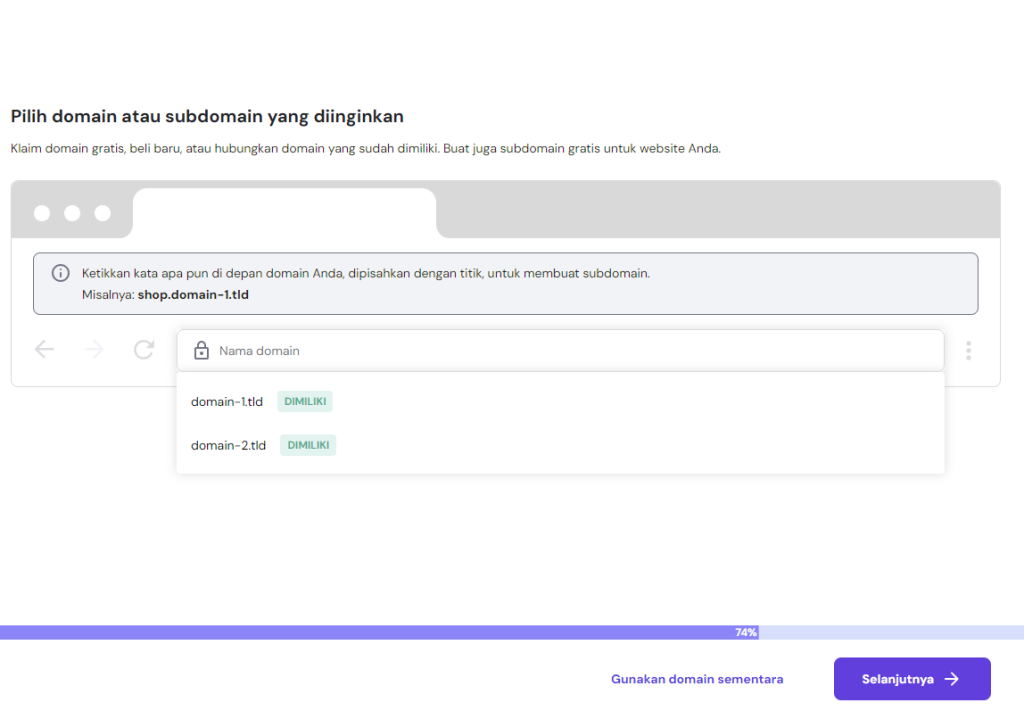The width and height of the screenshot is (1024, 711).
Task: Use the Gunakan domain sementara link
Action: click(696, 678)
